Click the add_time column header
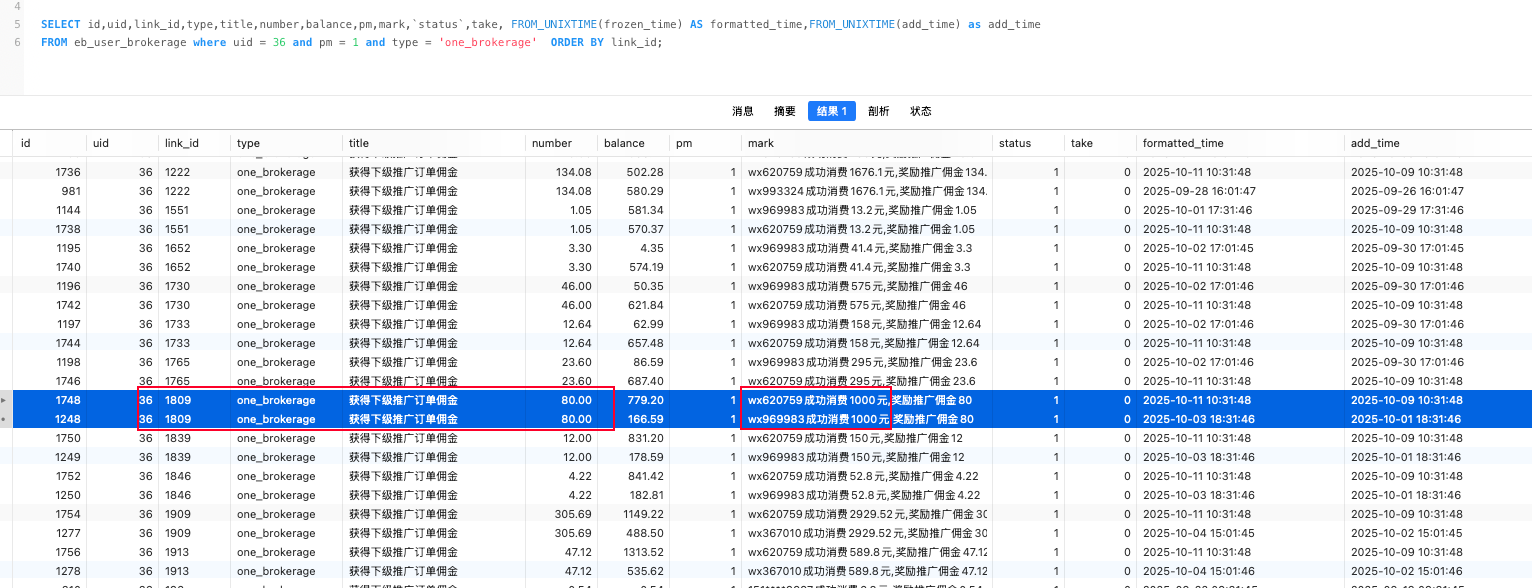 (1375, 143)
